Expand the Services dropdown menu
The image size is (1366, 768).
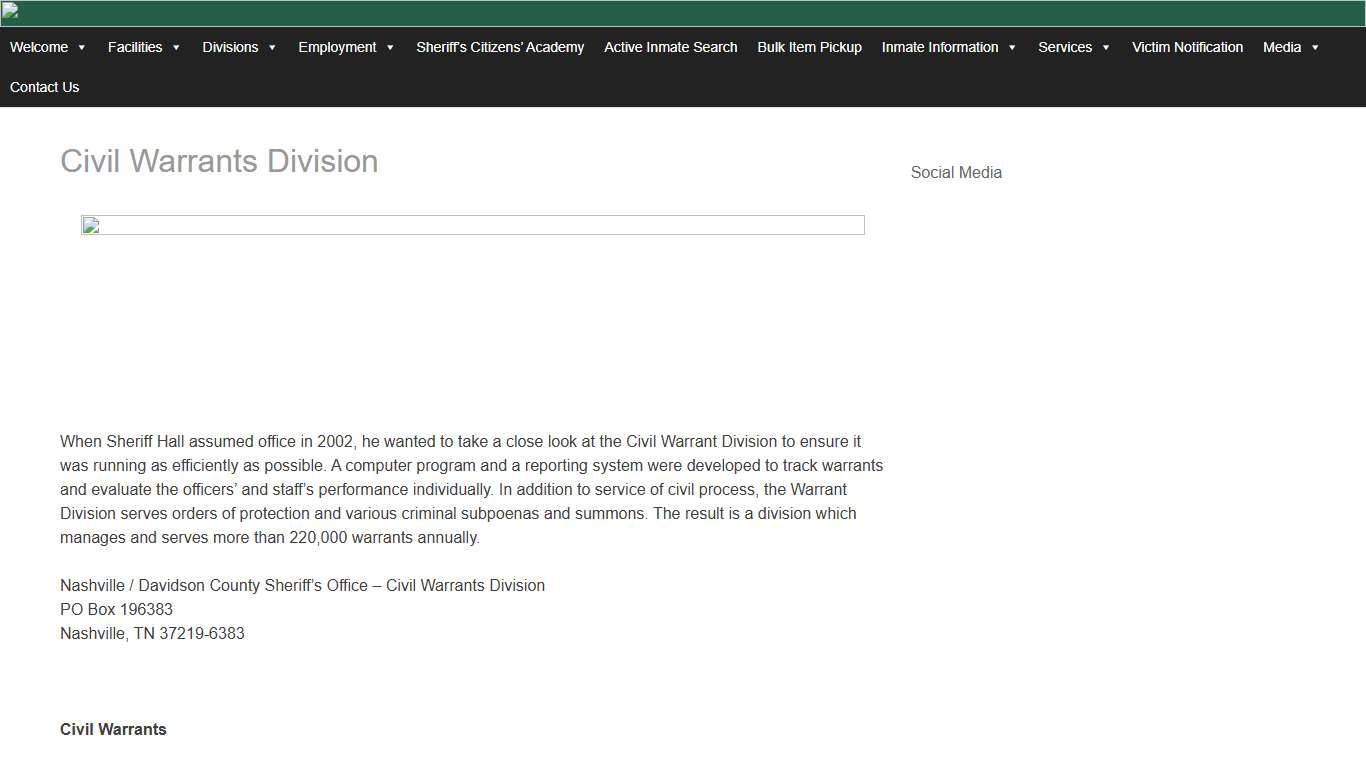pyautogui.click(x=1066, y=47)
